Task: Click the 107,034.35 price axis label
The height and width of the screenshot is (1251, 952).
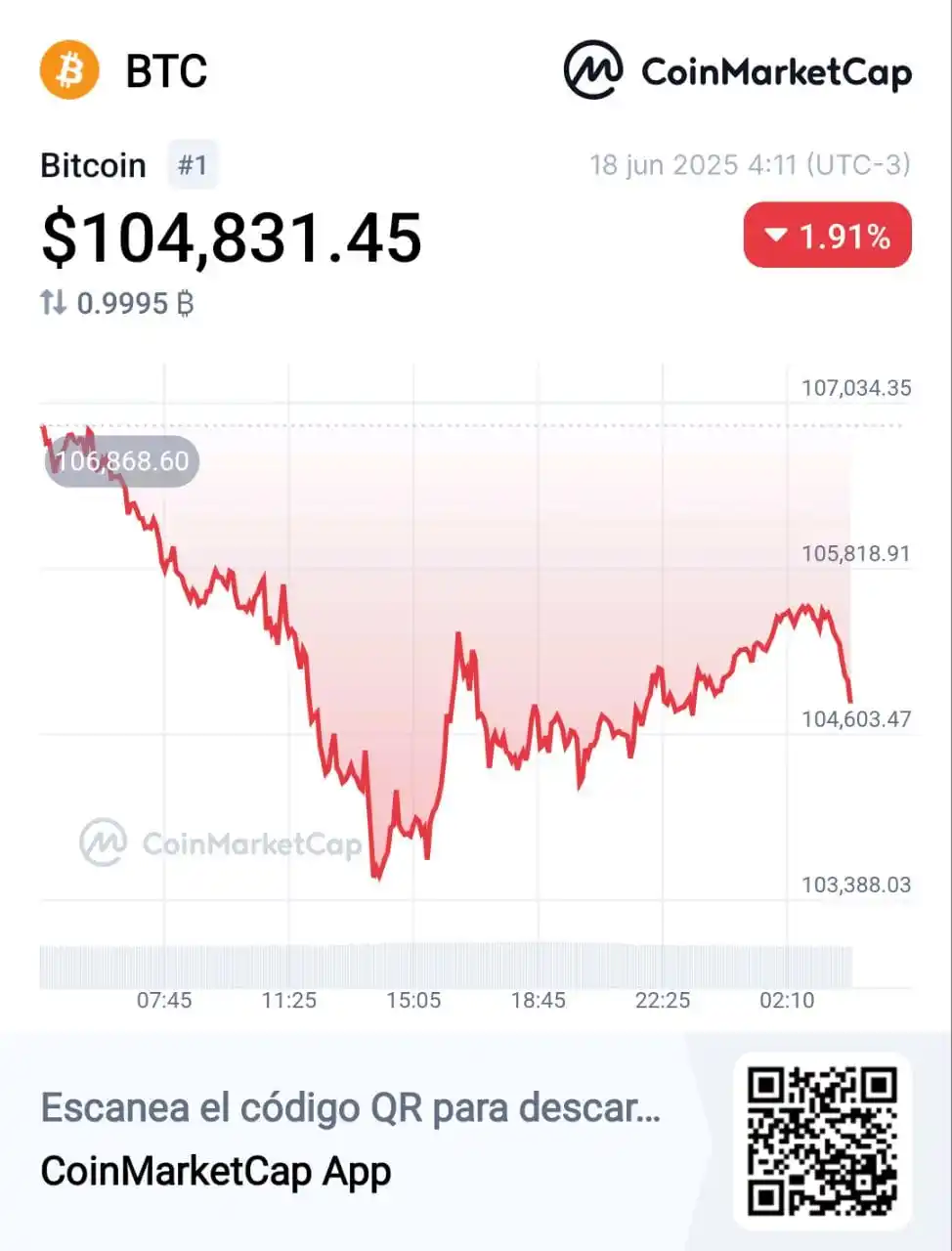Action: click(x=856, y=388)
